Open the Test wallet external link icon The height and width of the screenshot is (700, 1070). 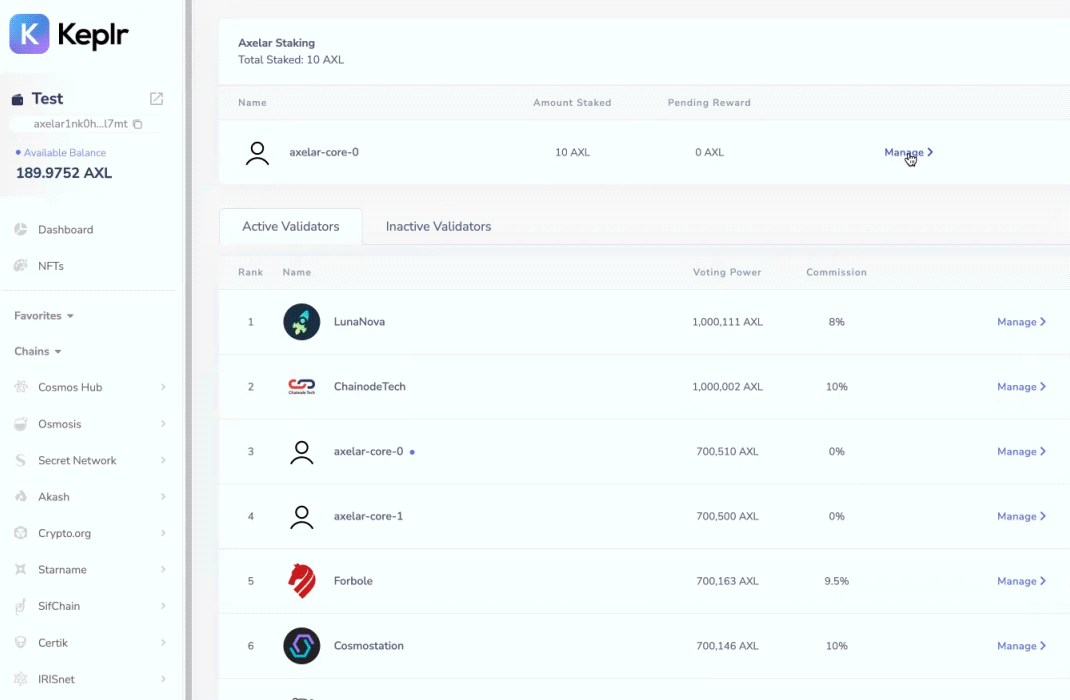pos(156,99)
